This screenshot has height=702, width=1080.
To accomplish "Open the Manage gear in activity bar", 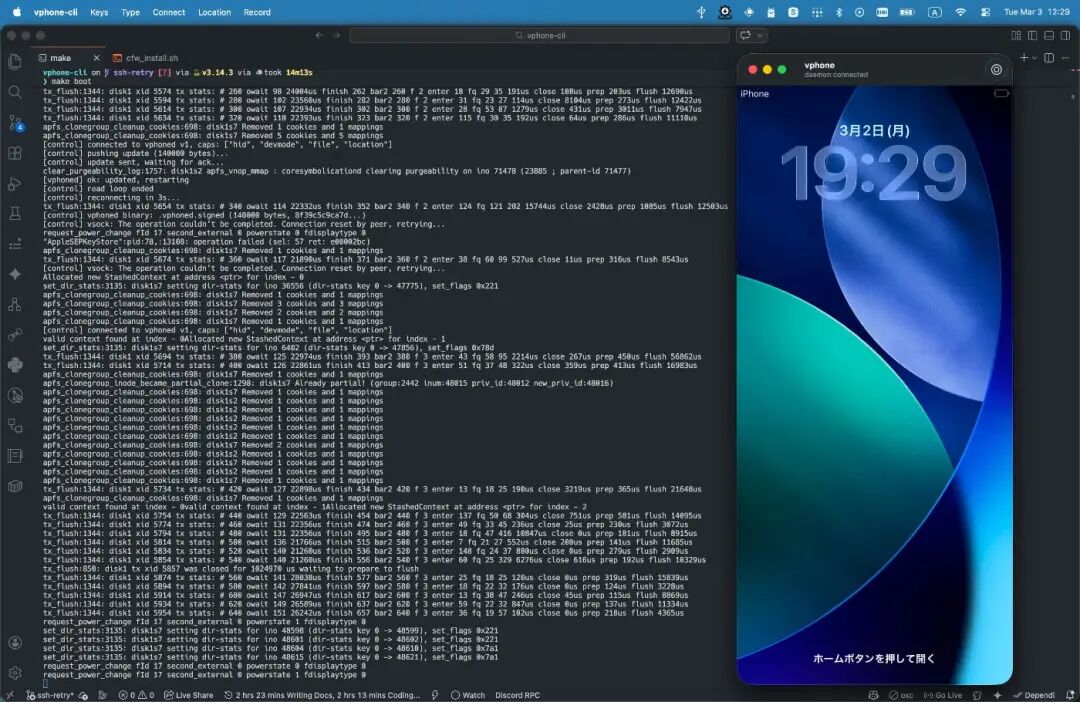I will (x=14, y=672).
